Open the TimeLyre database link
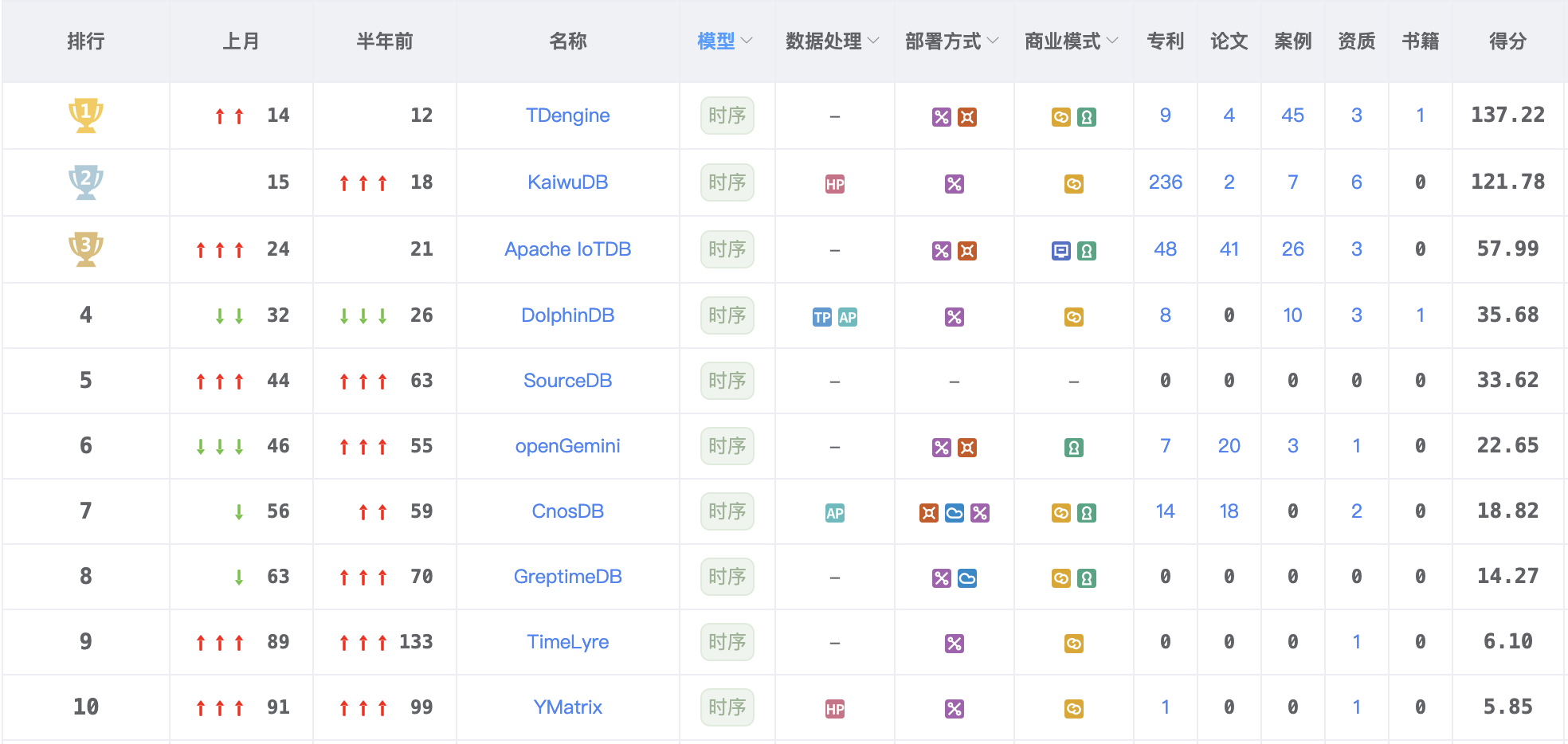The width and height of the screenshot is (1568, 744). coord(568,642)
